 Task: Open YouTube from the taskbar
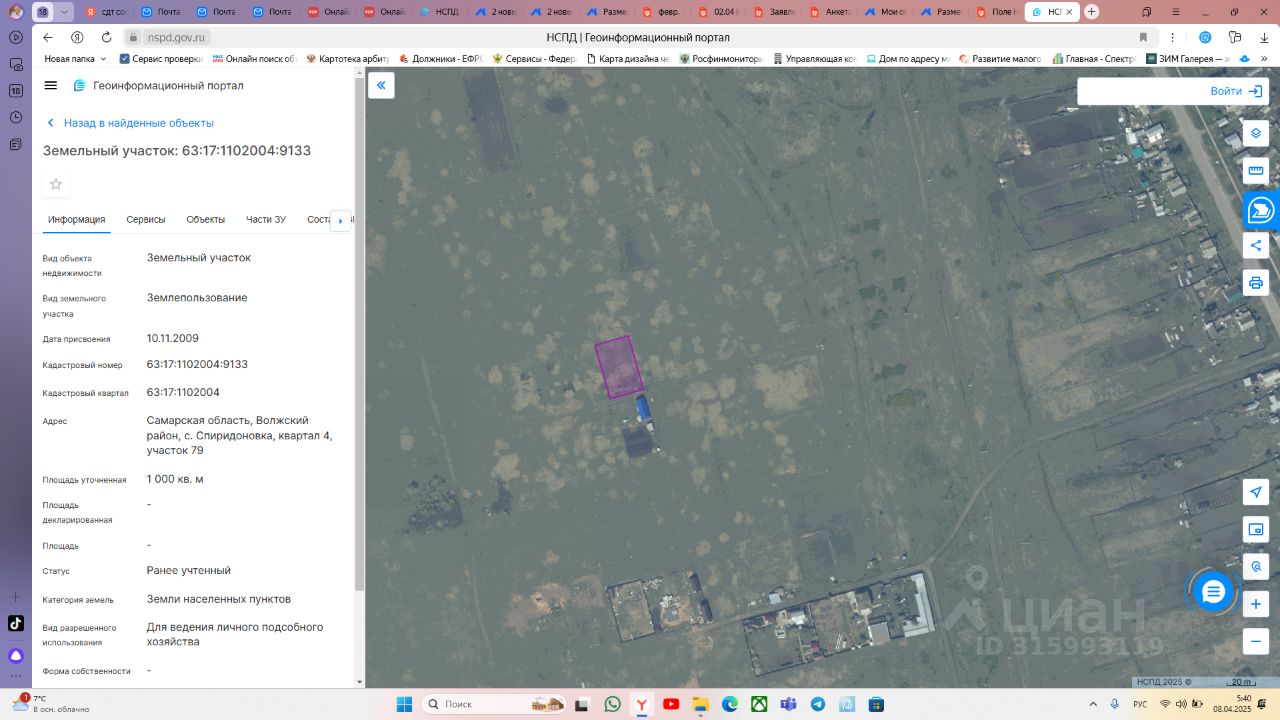pos(671,704)
